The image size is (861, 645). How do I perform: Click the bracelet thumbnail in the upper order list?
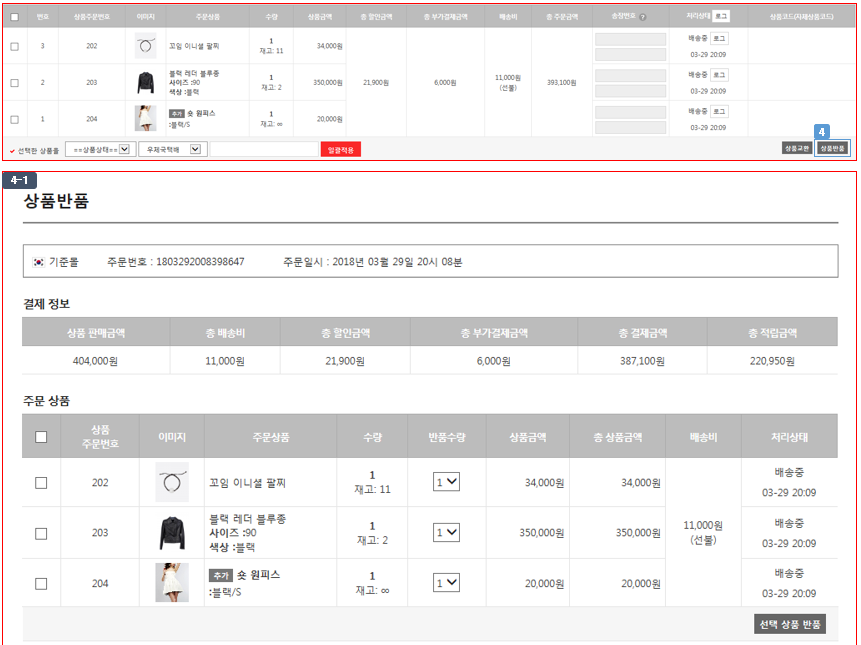coord(146,46)
